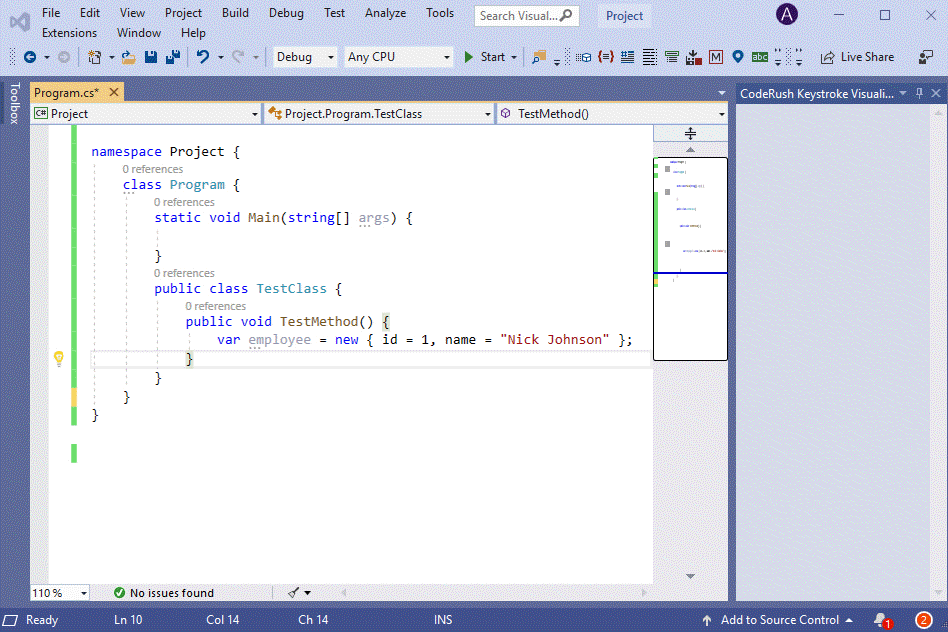948x632 pixels.
Task: Click the Undo icon in toolbar
Action: coord(204,57)
